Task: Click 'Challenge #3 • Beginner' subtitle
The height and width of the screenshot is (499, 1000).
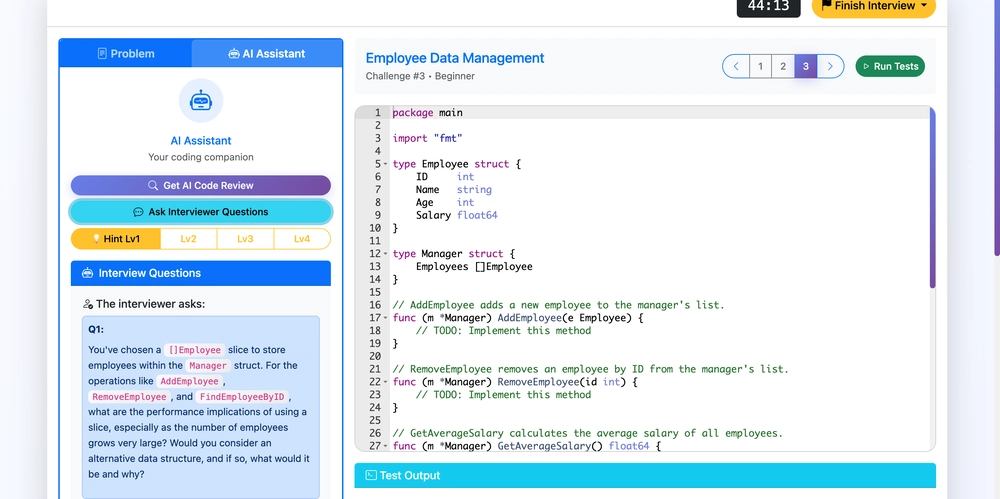Action: (x=420, y=76)
